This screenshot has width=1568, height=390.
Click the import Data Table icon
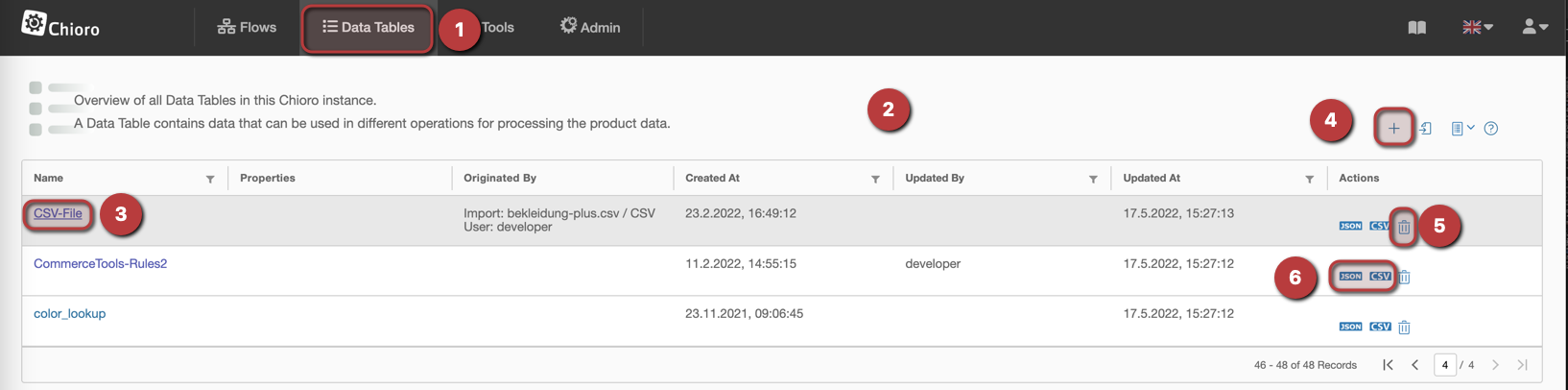pyautogui.click(x=1426, y=128)
